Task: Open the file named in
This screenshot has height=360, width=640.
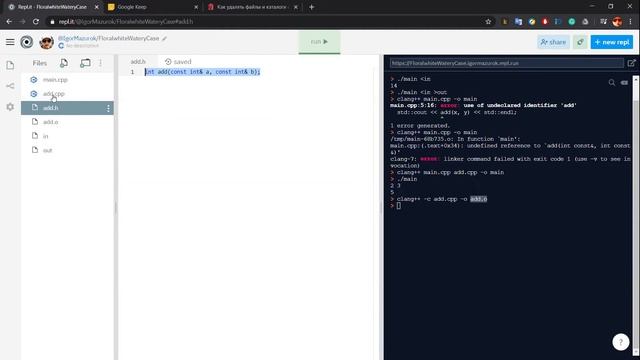Action: point(67,136)
